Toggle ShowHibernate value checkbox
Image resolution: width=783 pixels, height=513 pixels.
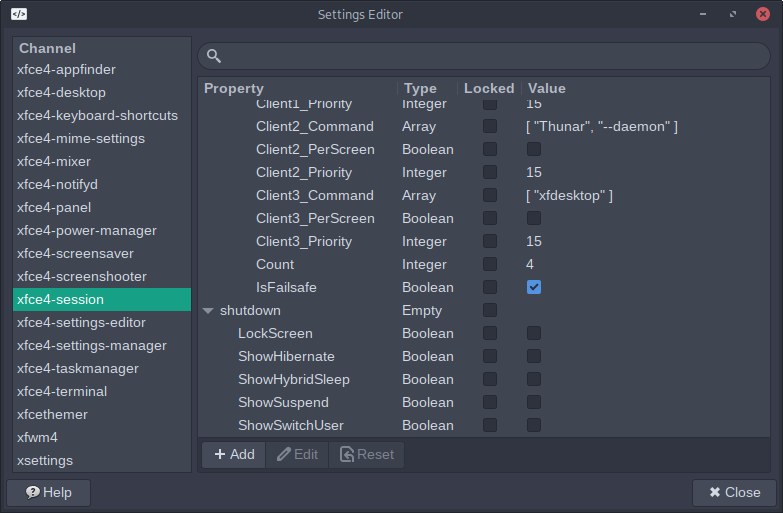(534, 357)
